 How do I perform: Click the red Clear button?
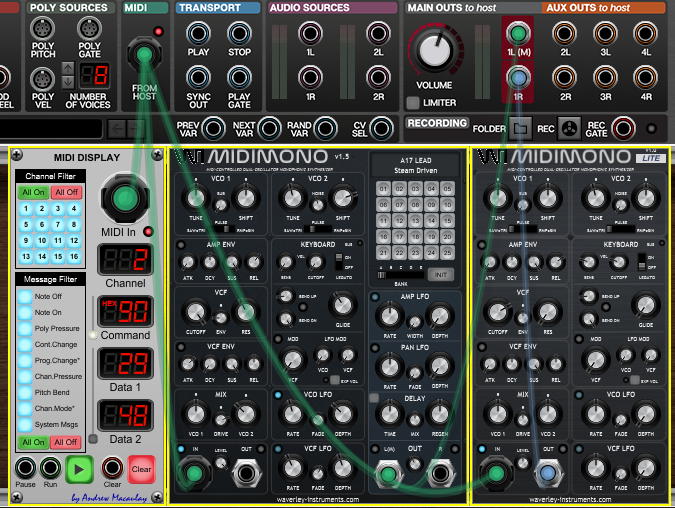click(x=141, y=469)
